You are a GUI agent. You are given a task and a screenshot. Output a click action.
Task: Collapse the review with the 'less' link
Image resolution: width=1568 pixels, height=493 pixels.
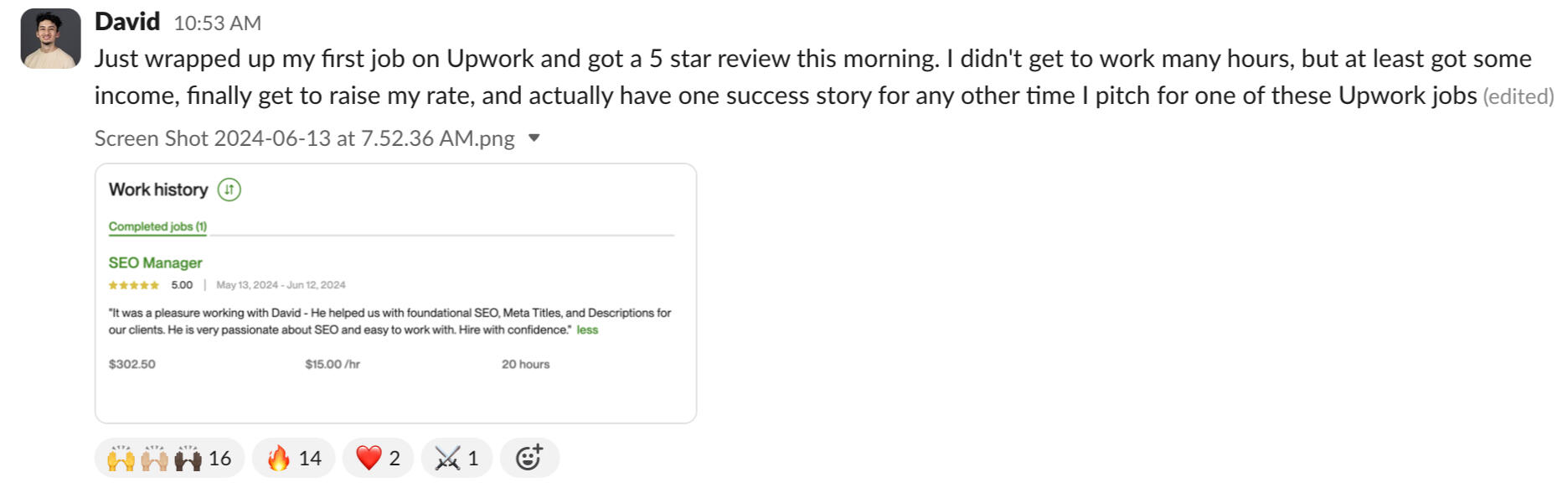click(x=587, y=330)
